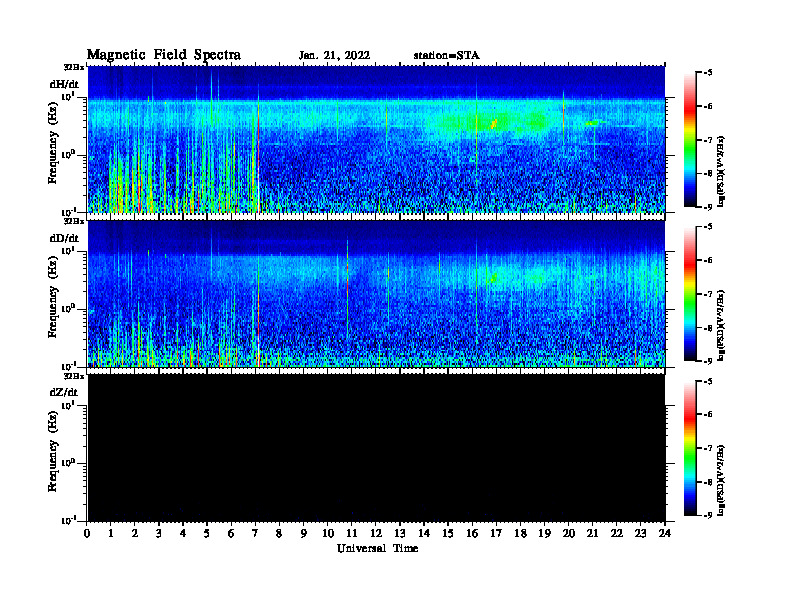Click the "-7" tick on dZ/dt color bar
This screenshot has height=612, width=792.
point(708,448)
